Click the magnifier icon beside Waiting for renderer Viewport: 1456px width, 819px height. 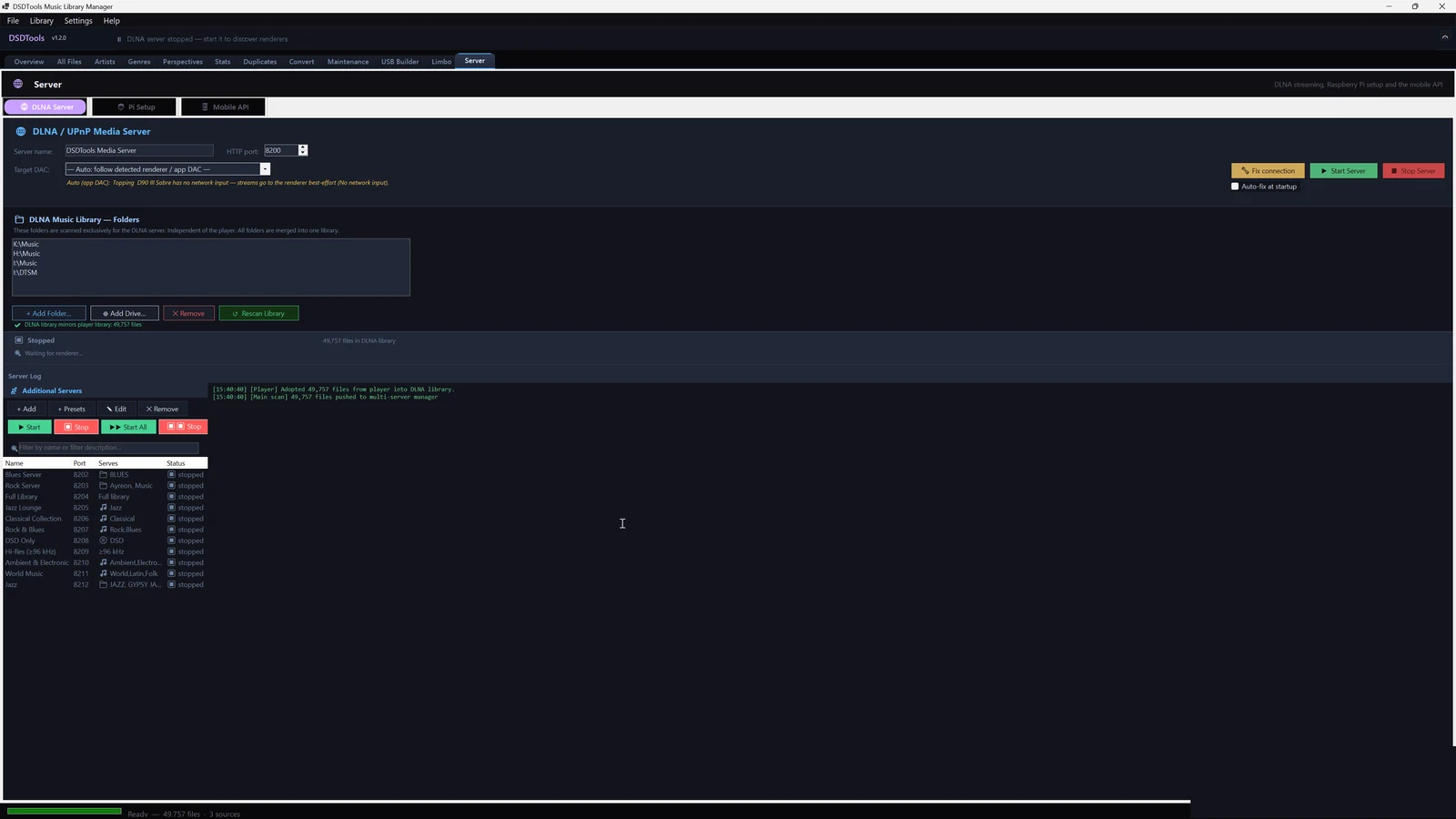click(18, 353)
